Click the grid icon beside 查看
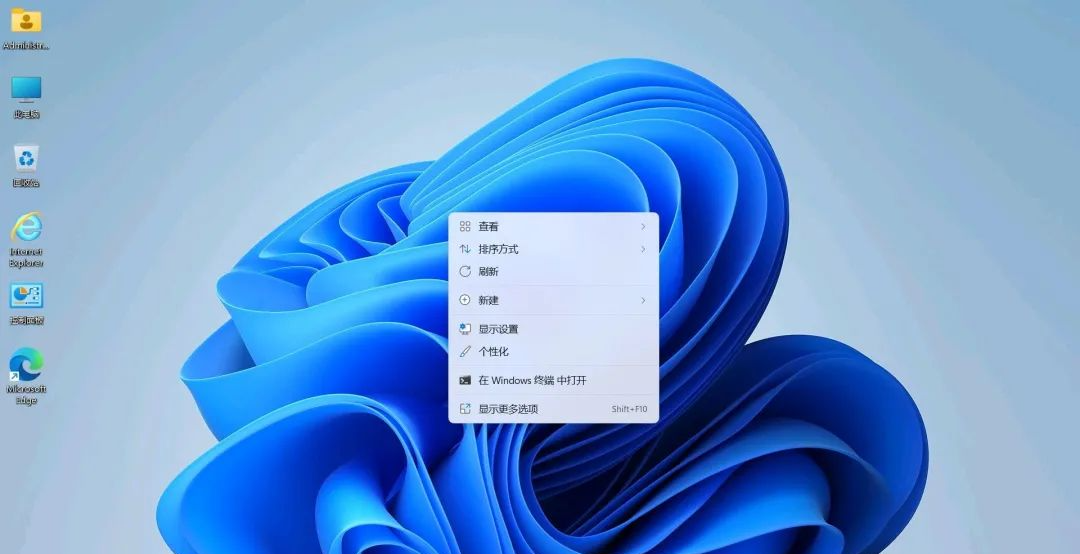The image size is (1080, 554). [x=465, y=227]
